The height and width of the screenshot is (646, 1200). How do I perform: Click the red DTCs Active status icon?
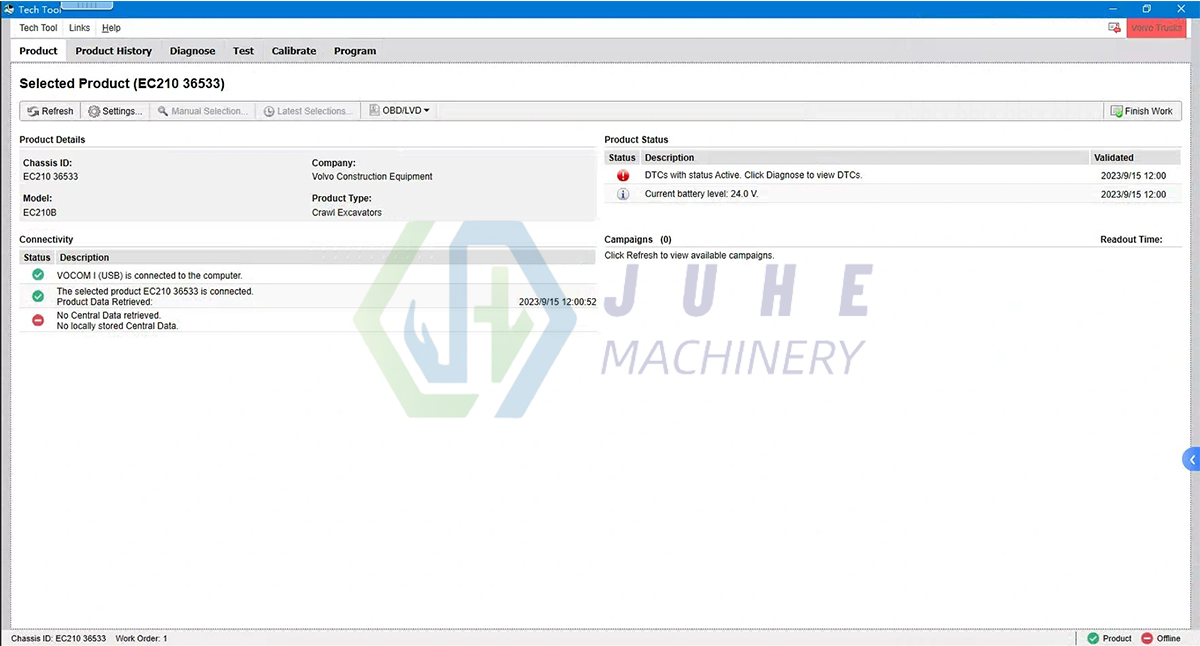coord(623,174)
